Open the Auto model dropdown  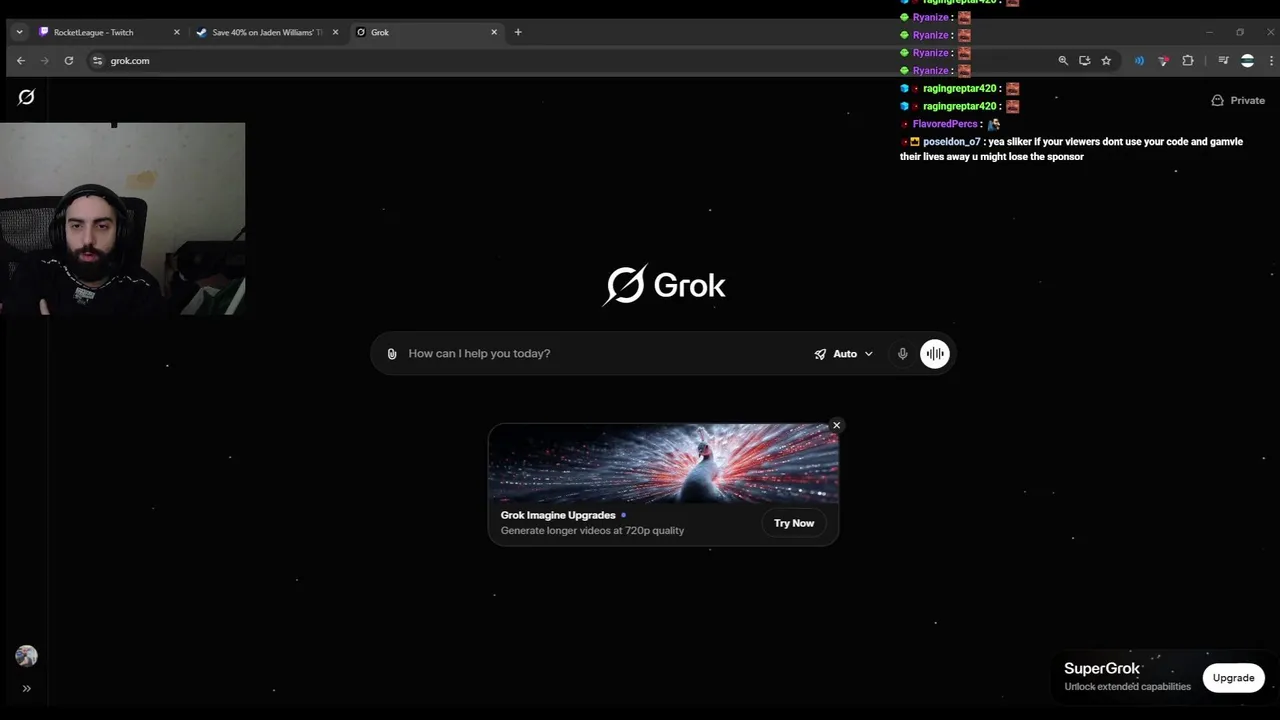843,354
